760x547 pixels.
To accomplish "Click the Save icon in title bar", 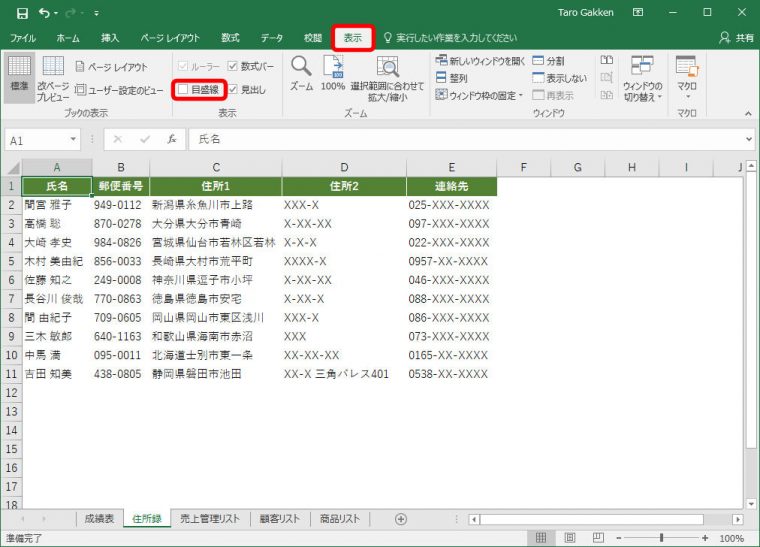I will (x=22, y=13).
